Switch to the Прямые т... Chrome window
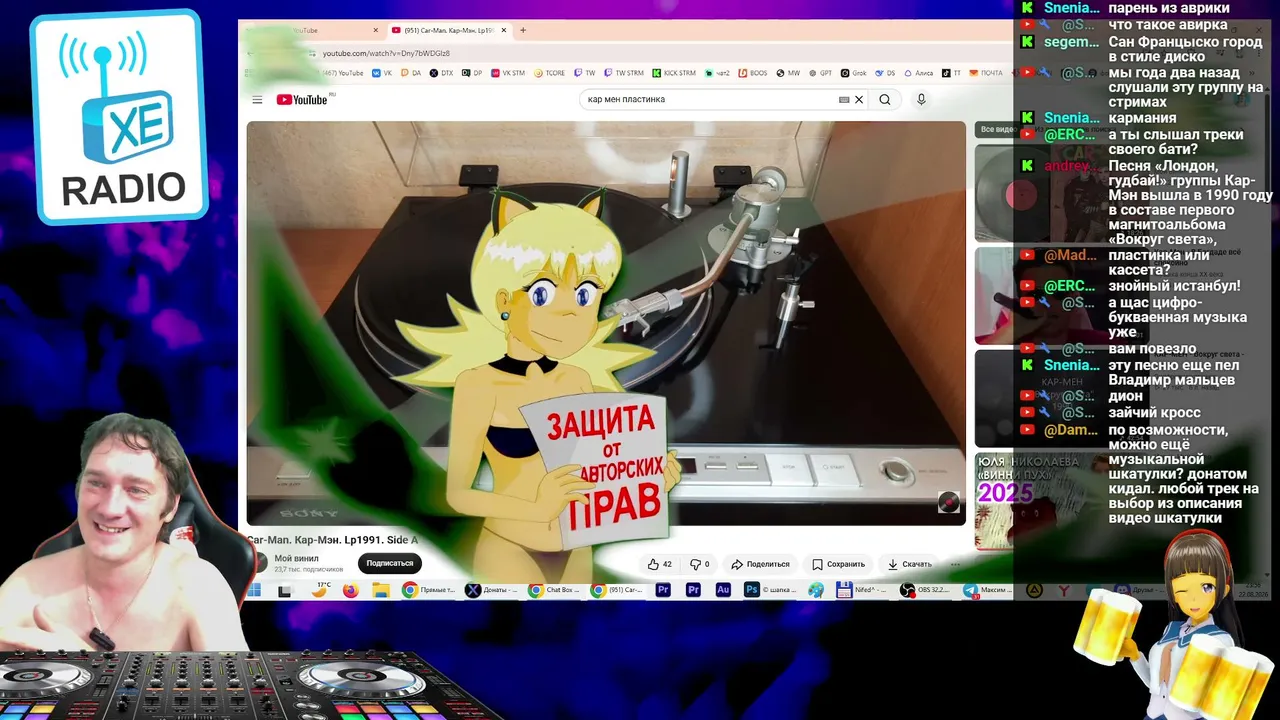1280x720 pixels. 429,590
